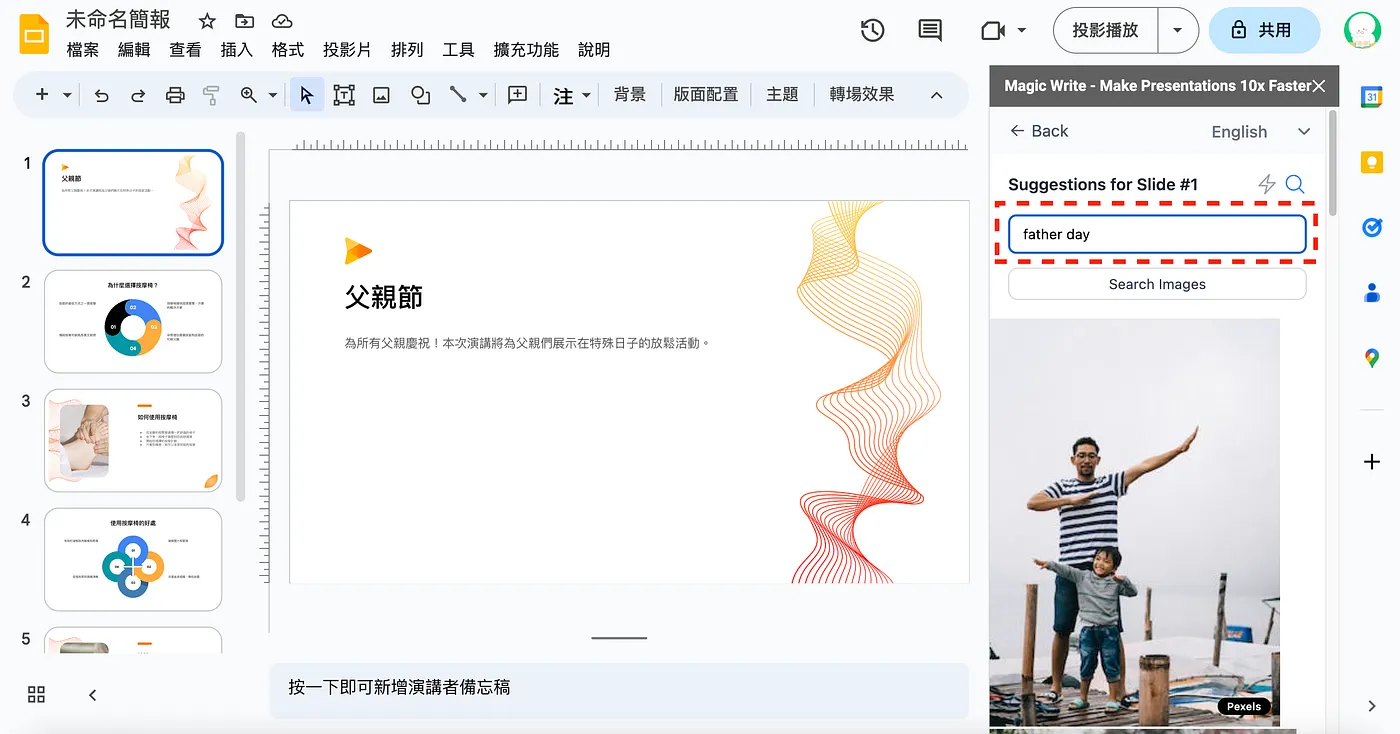
Task: Click the Search Images button
Action: (x=1157, y=284)
